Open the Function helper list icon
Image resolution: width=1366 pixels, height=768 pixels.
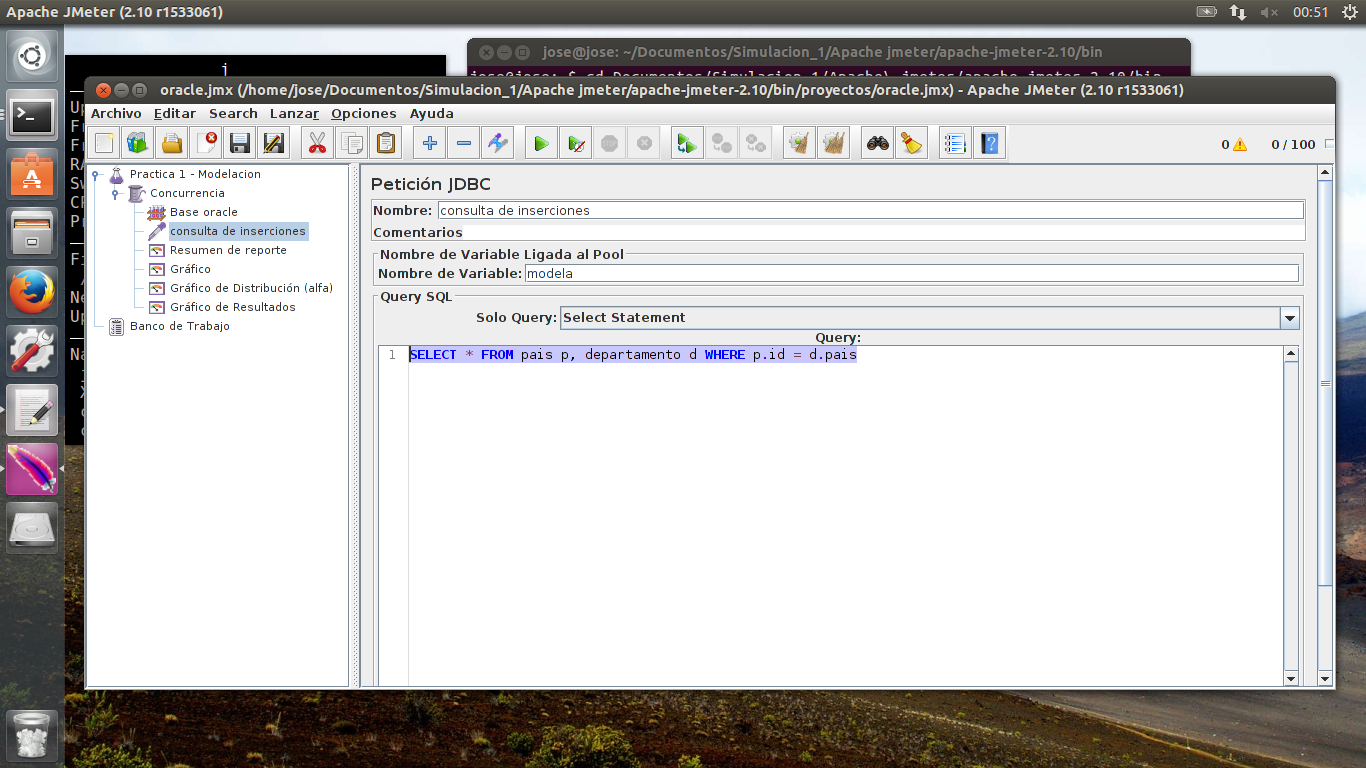(956, 143)
